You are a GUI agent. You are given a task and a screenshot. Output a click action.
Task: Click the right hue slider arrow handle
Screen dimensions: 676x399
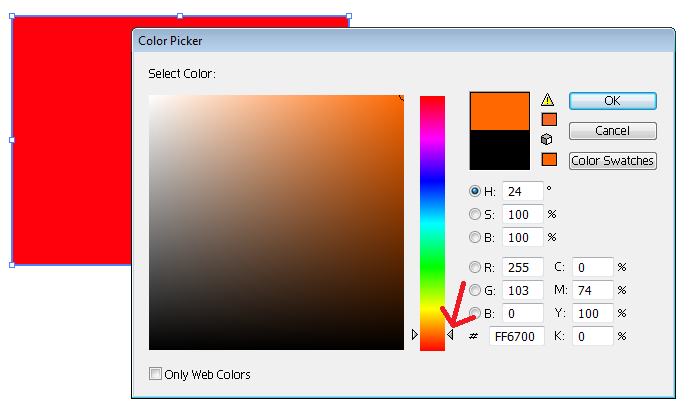pyautogui.click(x=450, y=334)
